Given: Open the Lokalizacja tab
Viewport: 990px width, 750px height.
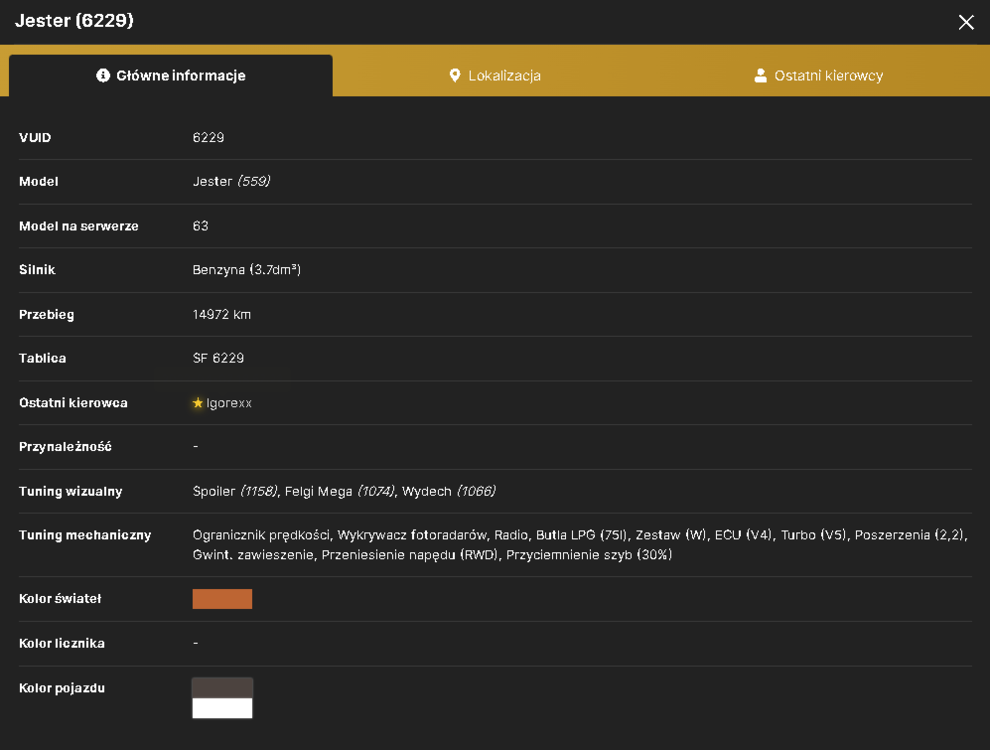Looking at the screenshot, I should pos(495,76).
